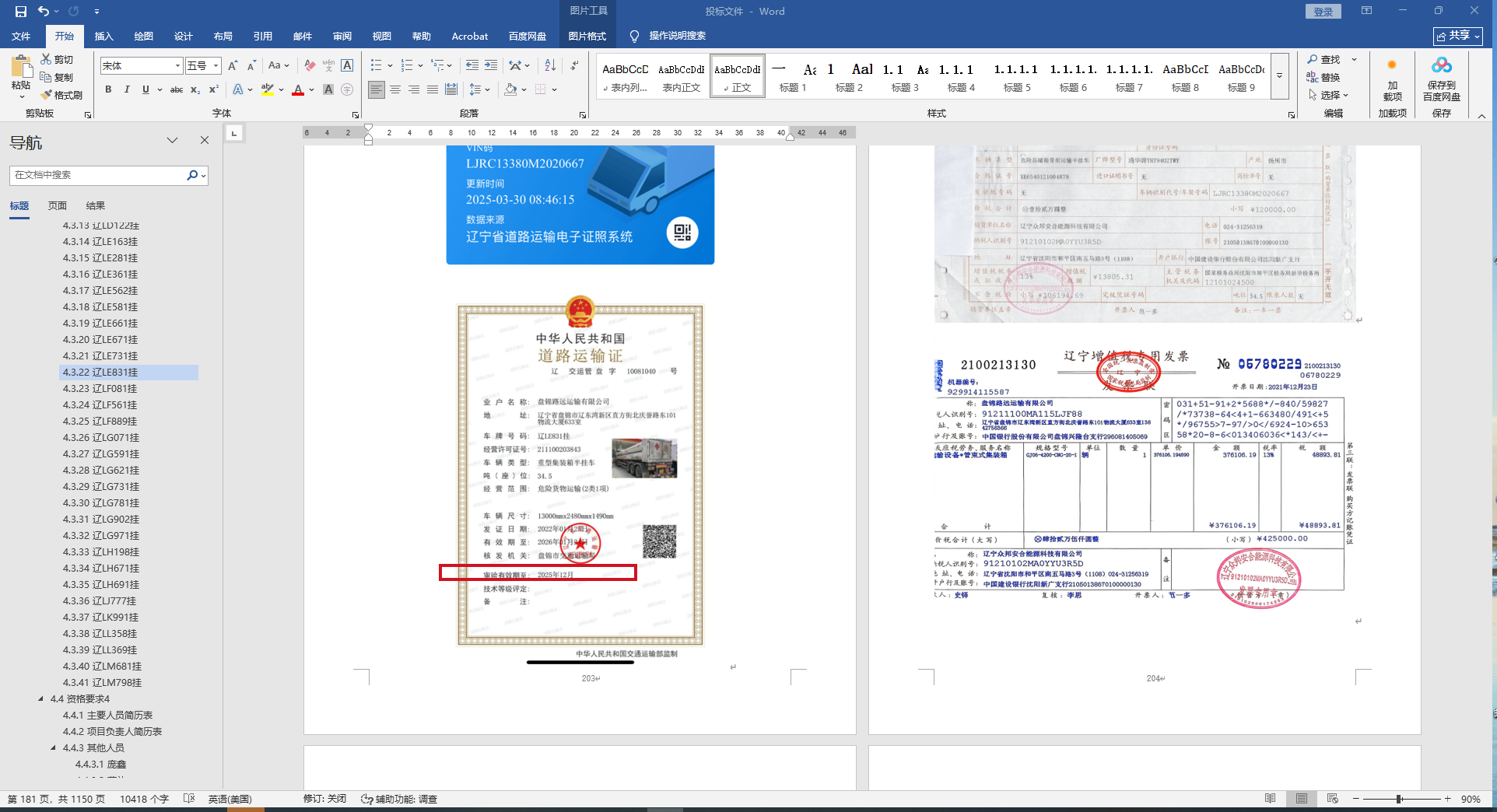Open the phonetic guide (wén) tool
Image resolution: width=1497 pixels, height=812 pixels.
tap(328, 66)
